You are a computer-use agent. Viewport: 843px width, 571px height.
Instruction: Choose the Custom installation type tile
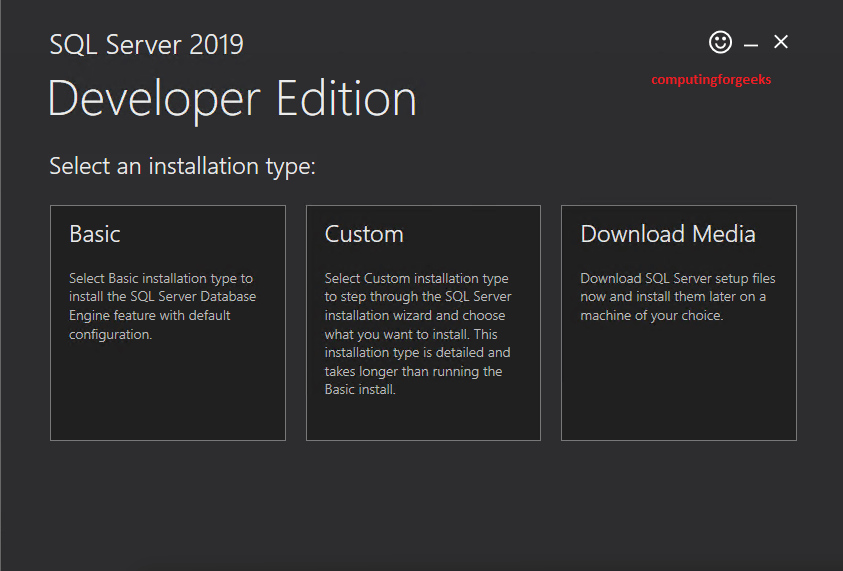tap(423, 323)
